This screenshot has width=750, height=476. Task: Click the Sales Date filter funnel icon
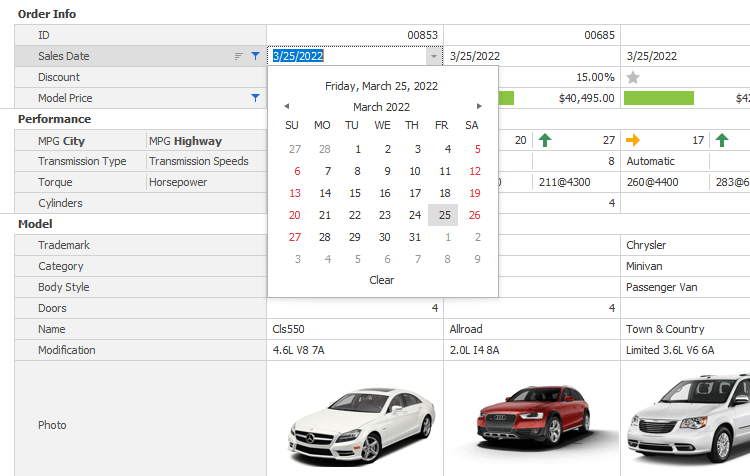pos(255,57)
